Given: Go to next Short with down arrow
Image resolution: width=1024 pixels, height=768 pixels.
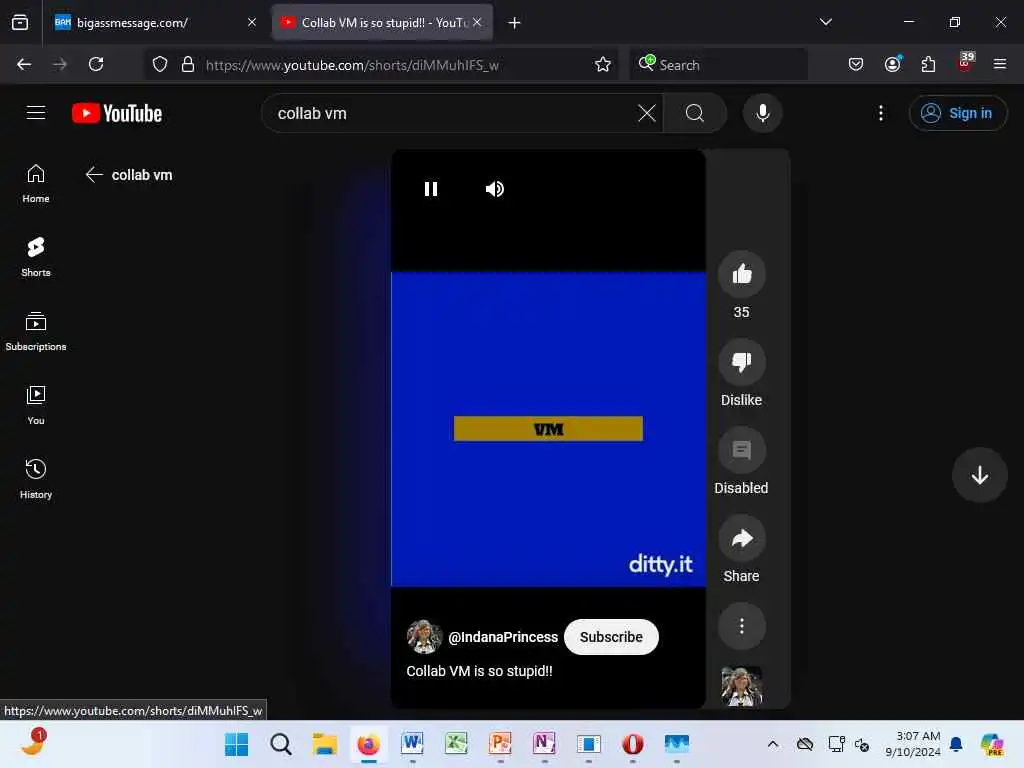Looking at the screenshot, I should tap(979, 475).
